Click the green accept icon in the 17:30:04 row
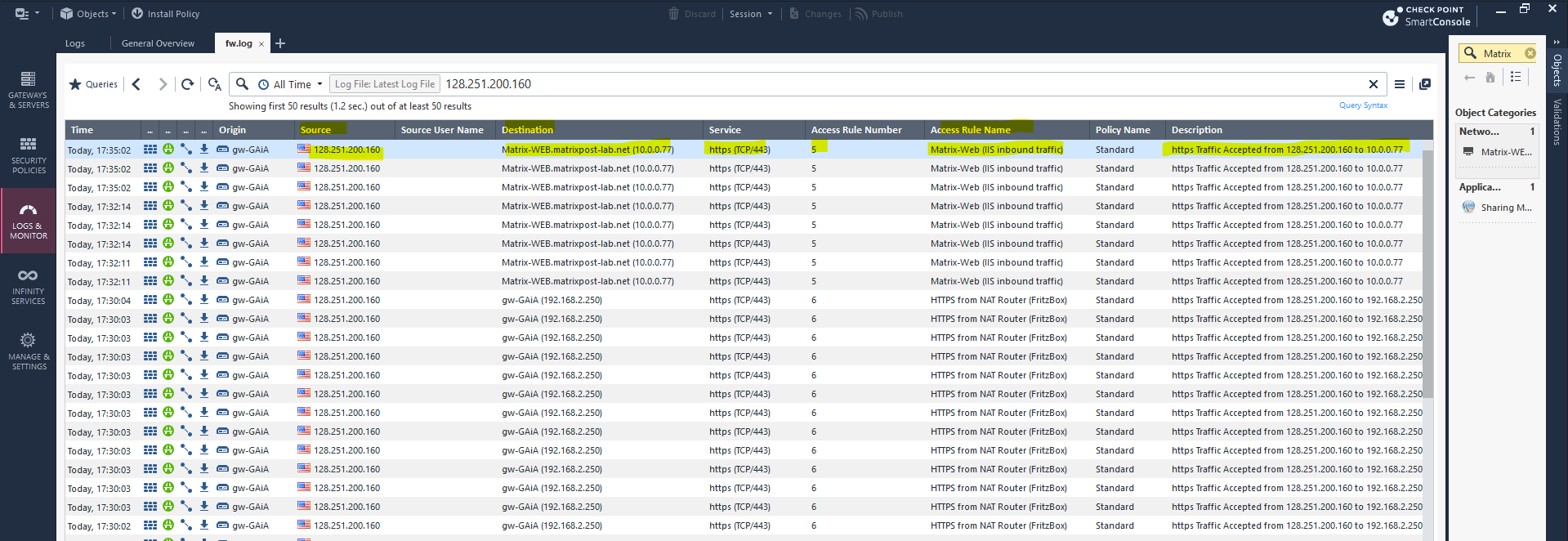 pos(168,300)
